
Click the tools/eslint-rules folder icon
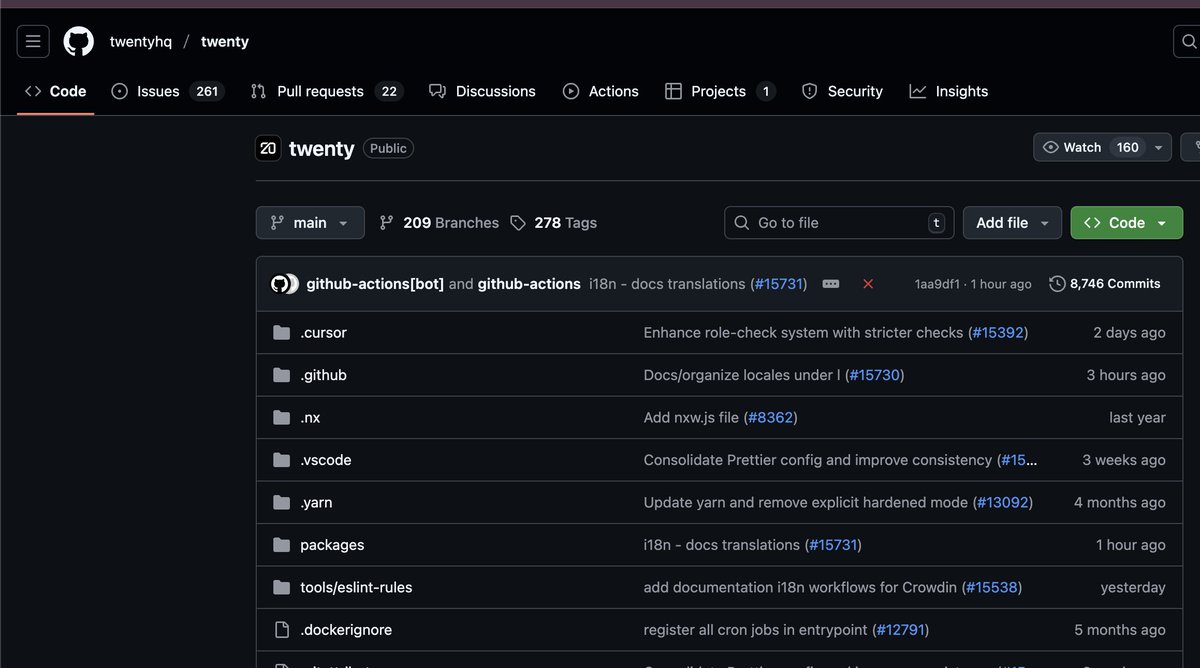281,587
